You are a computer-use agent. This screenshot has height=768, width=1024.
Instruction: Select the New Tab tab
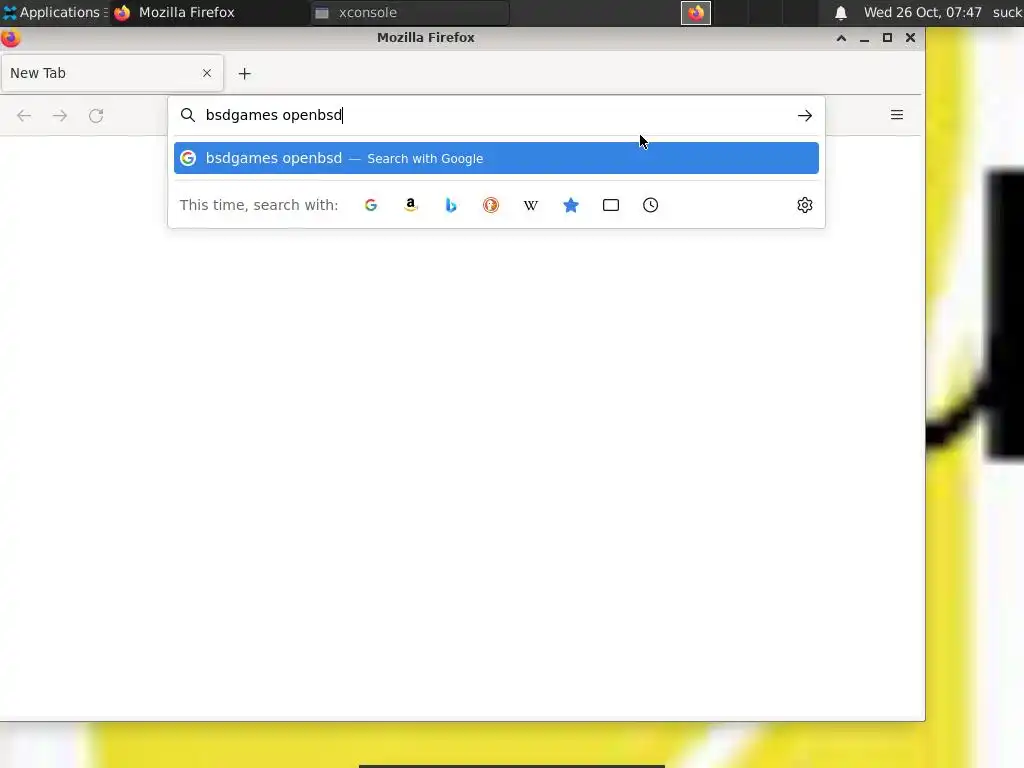point(112,73)
